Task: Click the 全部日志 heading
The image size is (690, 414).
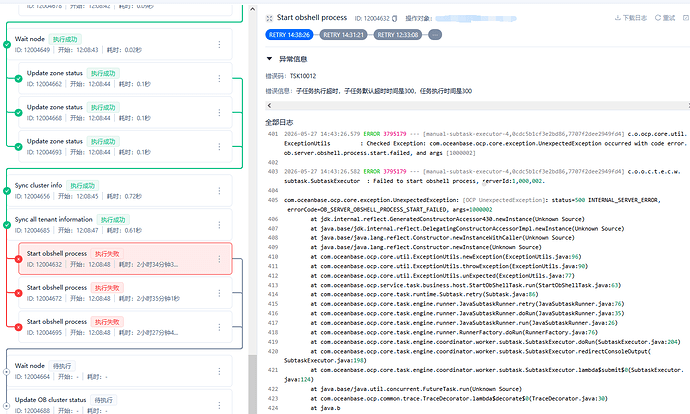Action: [279, 122]
